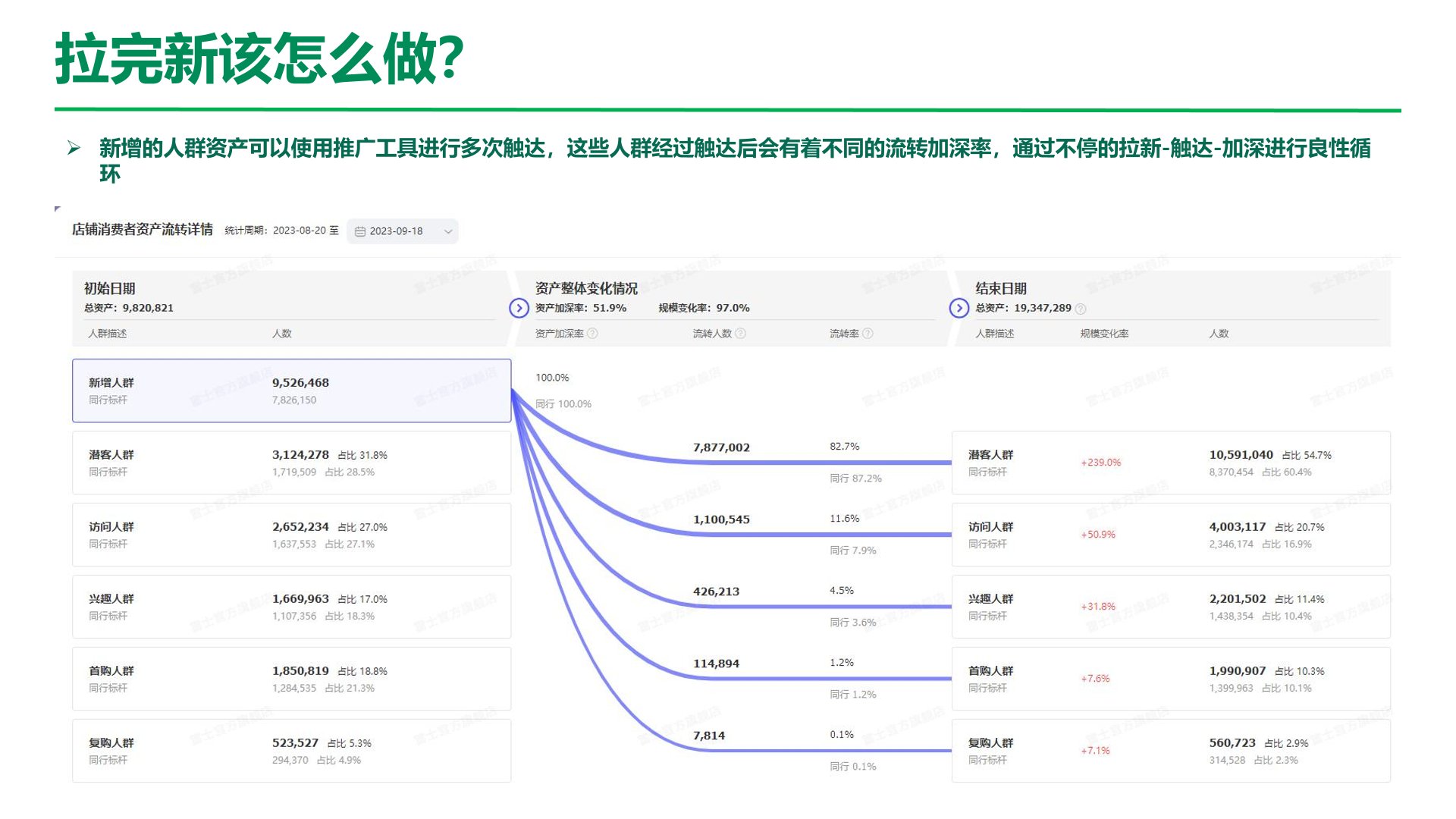
Task: Select the 新增人群 row card
Action: click(x=291, y=391)
